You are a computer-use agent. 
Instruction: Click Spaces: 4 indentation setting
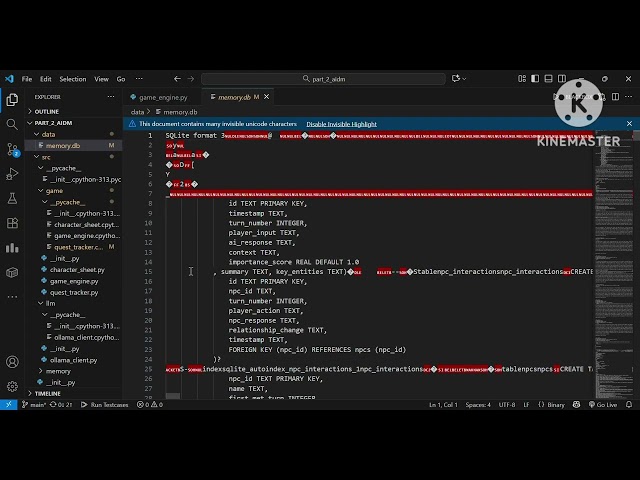click(478, 404)
